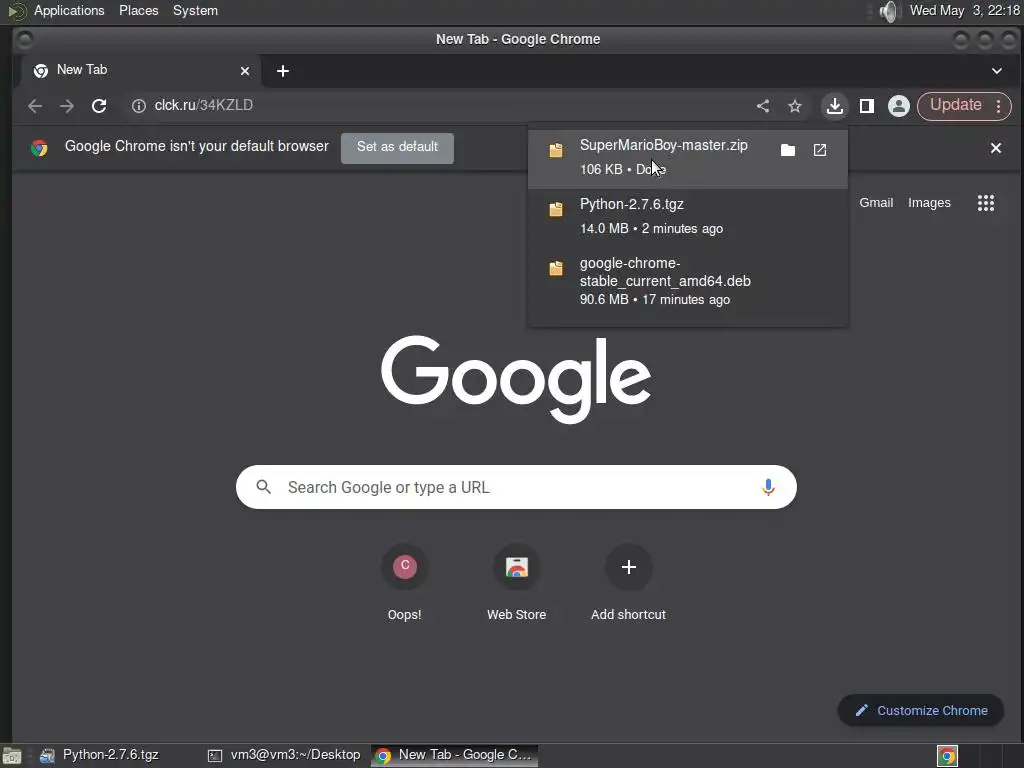Open Google apps grid

[x=985, y=203]
